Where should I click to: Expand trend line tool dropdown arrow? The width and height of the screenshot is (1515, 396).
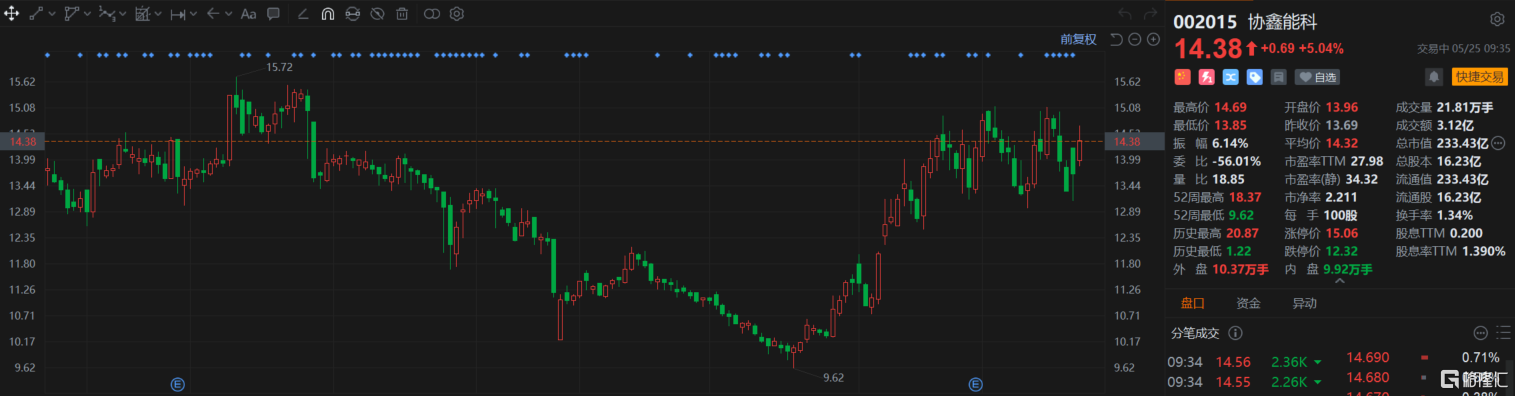click(x=52, y=15)
